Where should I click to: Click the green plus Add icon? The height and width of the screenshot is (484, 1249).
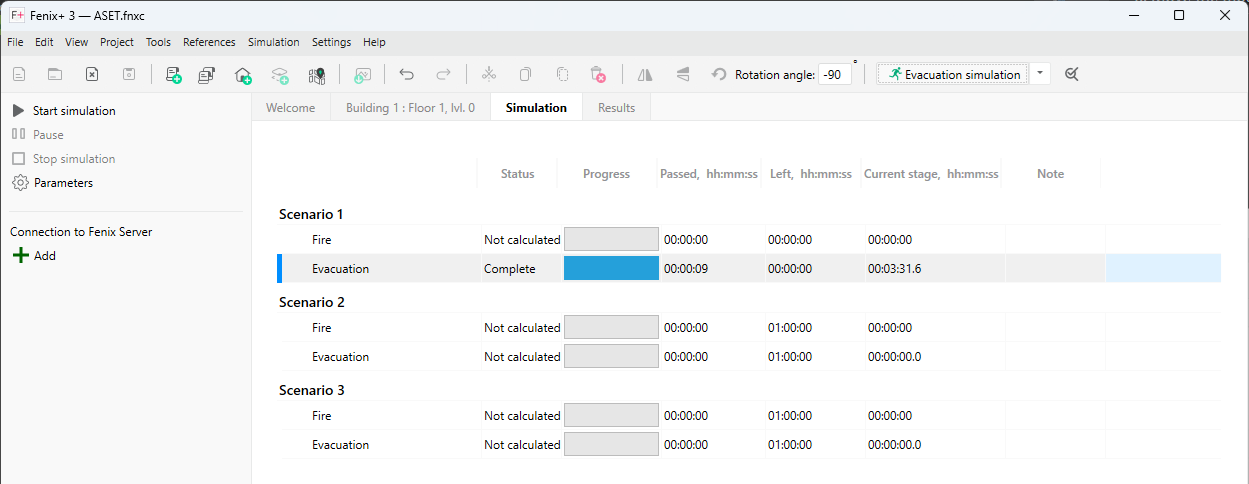[x=20, y=256]
